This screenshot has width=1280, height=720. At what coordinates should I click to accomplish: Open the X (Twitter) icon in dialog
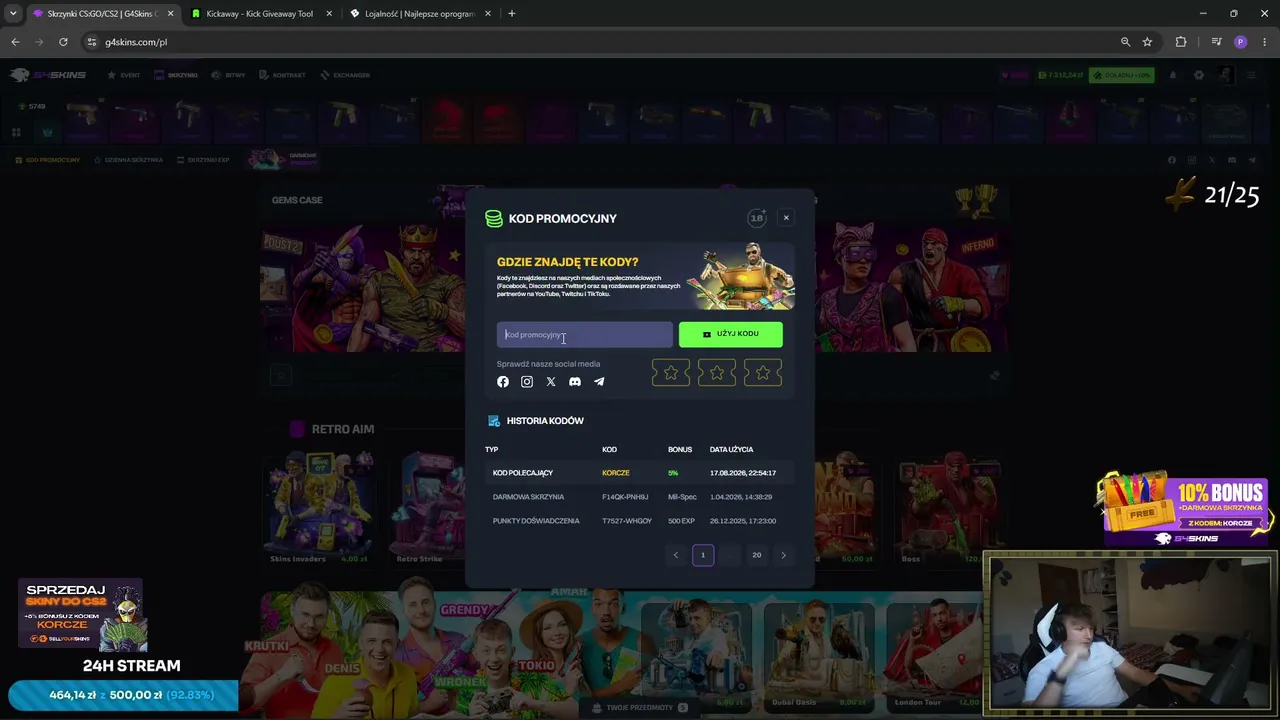click(x=551, y=382)
